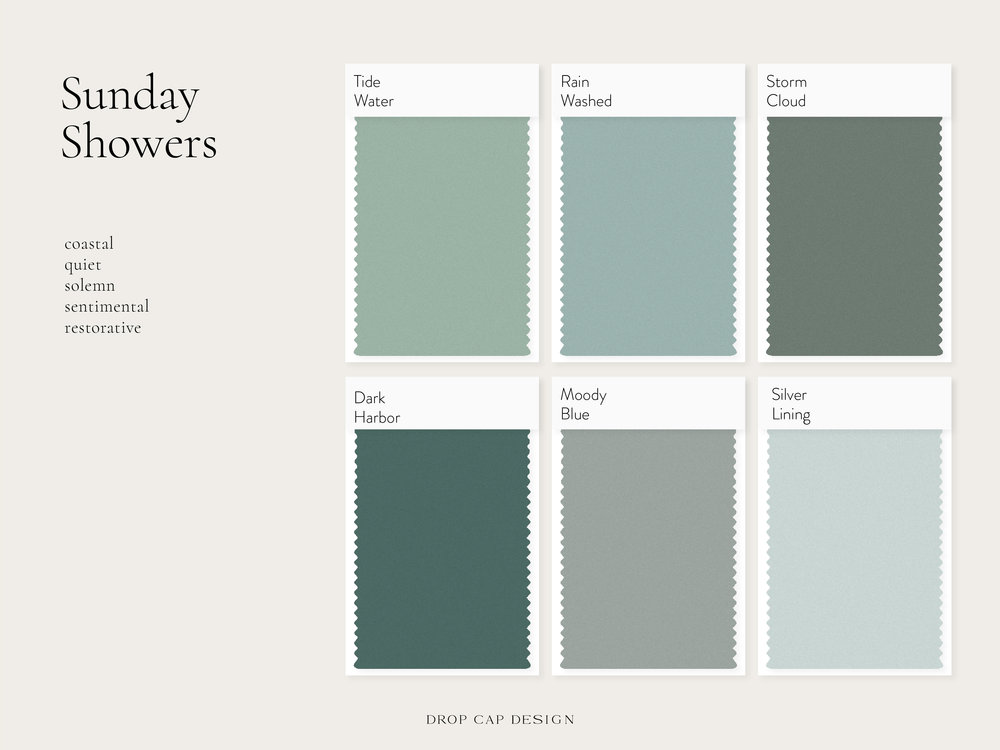
Task: Click the "Rain Washed" label text
Action: tap(586, 91)
